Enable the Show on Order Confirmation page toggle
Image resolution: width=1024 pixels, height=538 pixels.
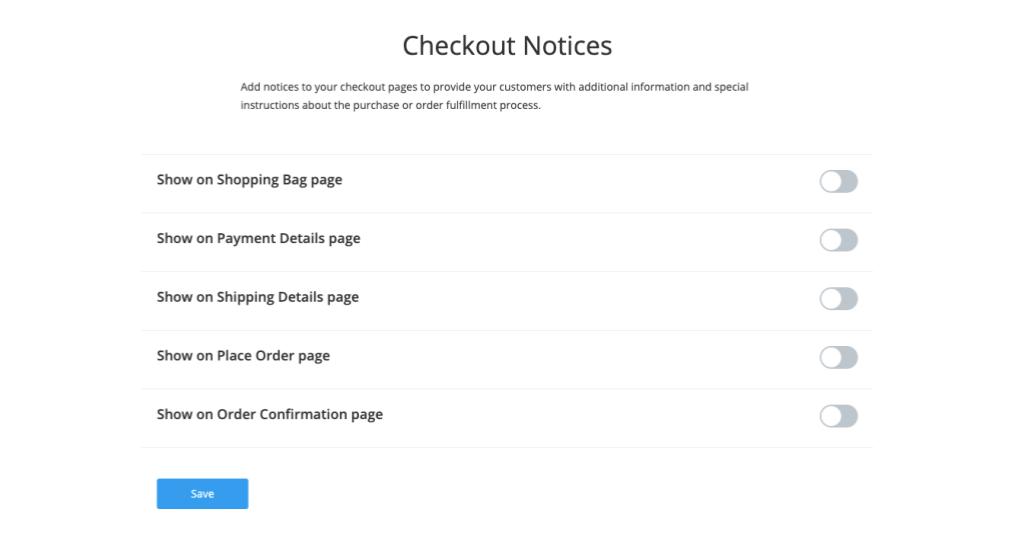pos(838,416)
